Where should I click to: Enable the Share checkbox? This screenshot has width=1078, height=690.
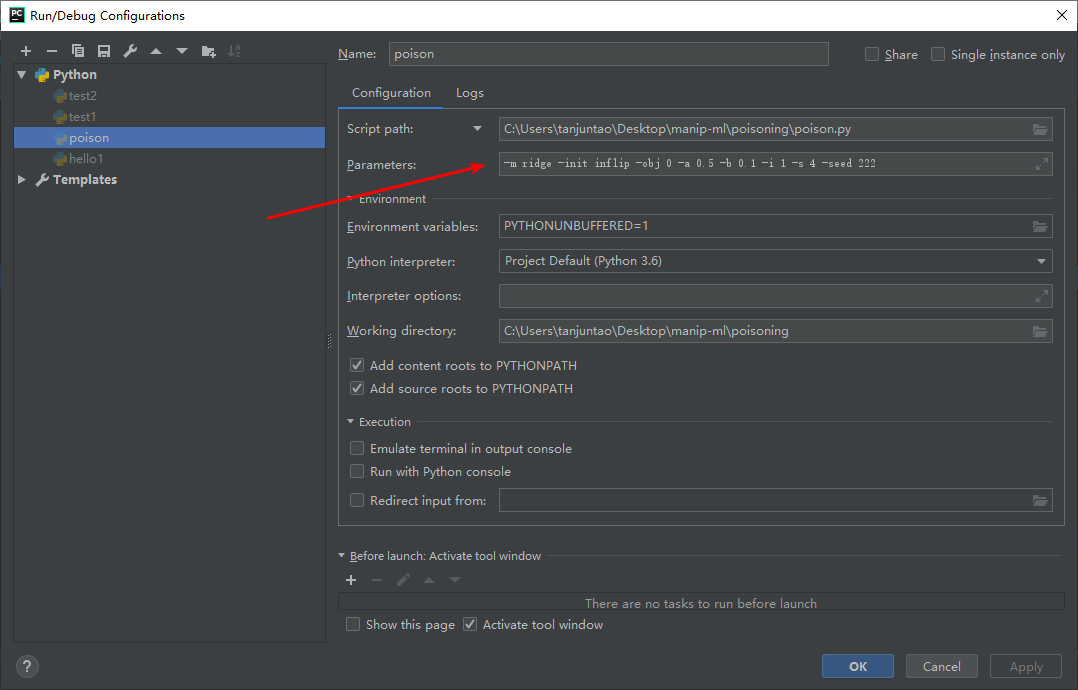pos(872,55)
